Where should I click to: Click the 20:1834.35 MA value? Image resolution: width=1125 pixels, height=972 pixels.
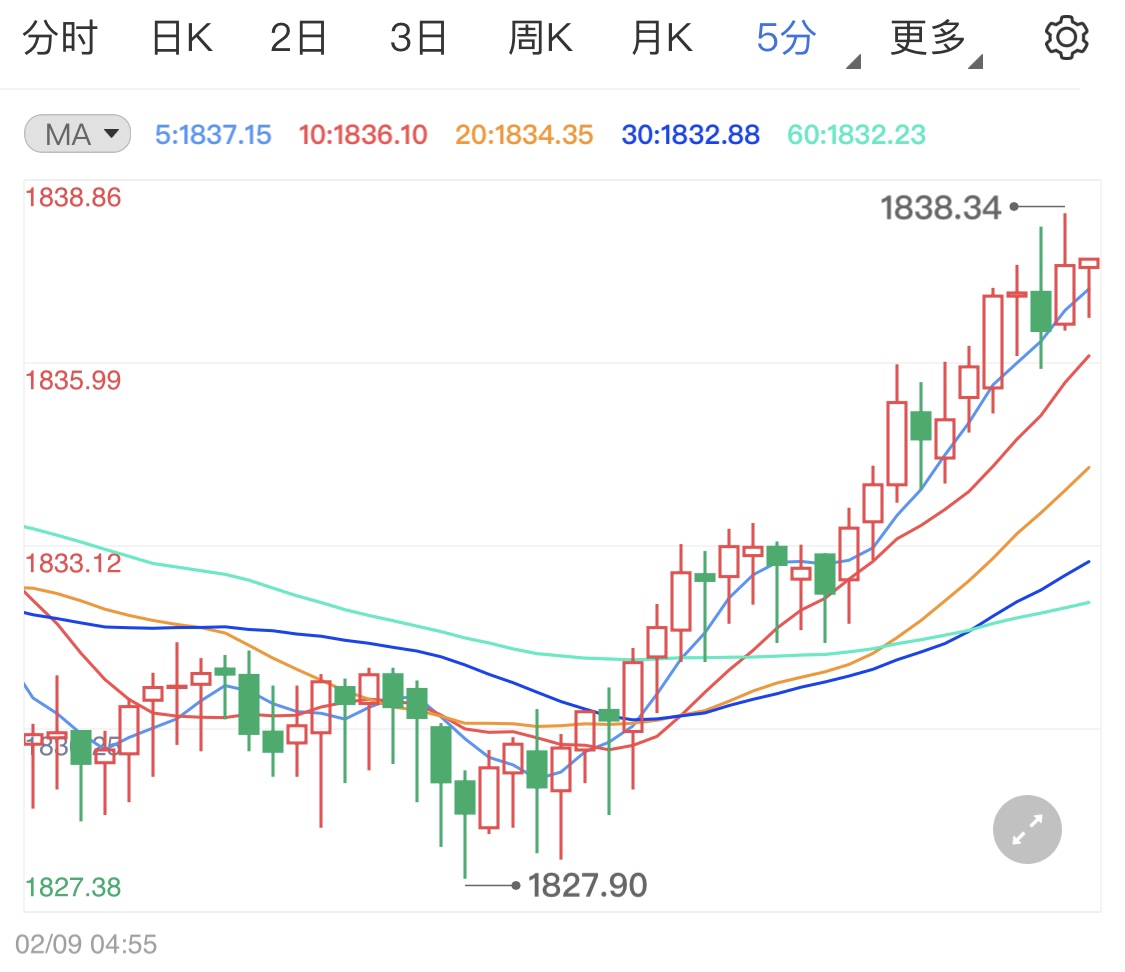pyautogui.click(x=524, y=135)
